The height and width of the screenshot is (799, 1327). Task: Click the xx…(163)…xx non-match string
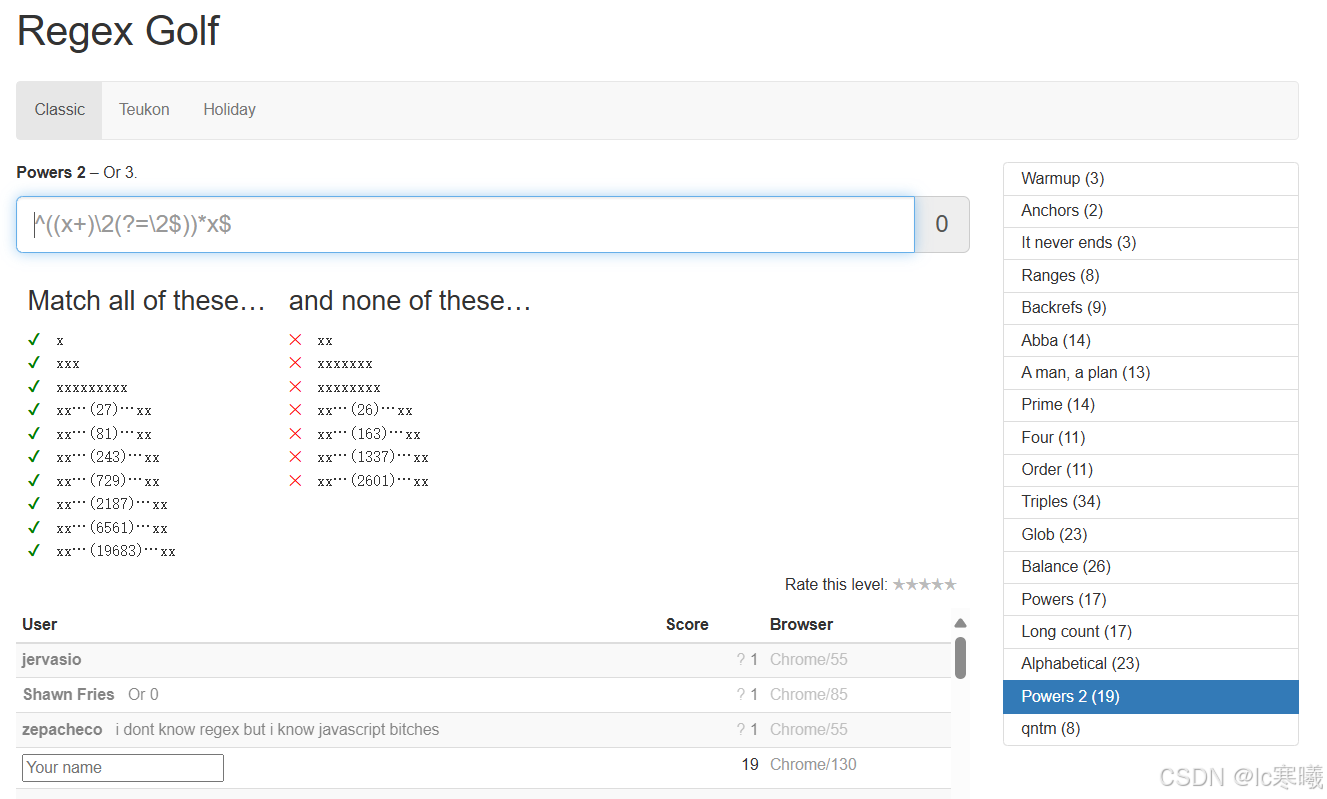[369, 434]
